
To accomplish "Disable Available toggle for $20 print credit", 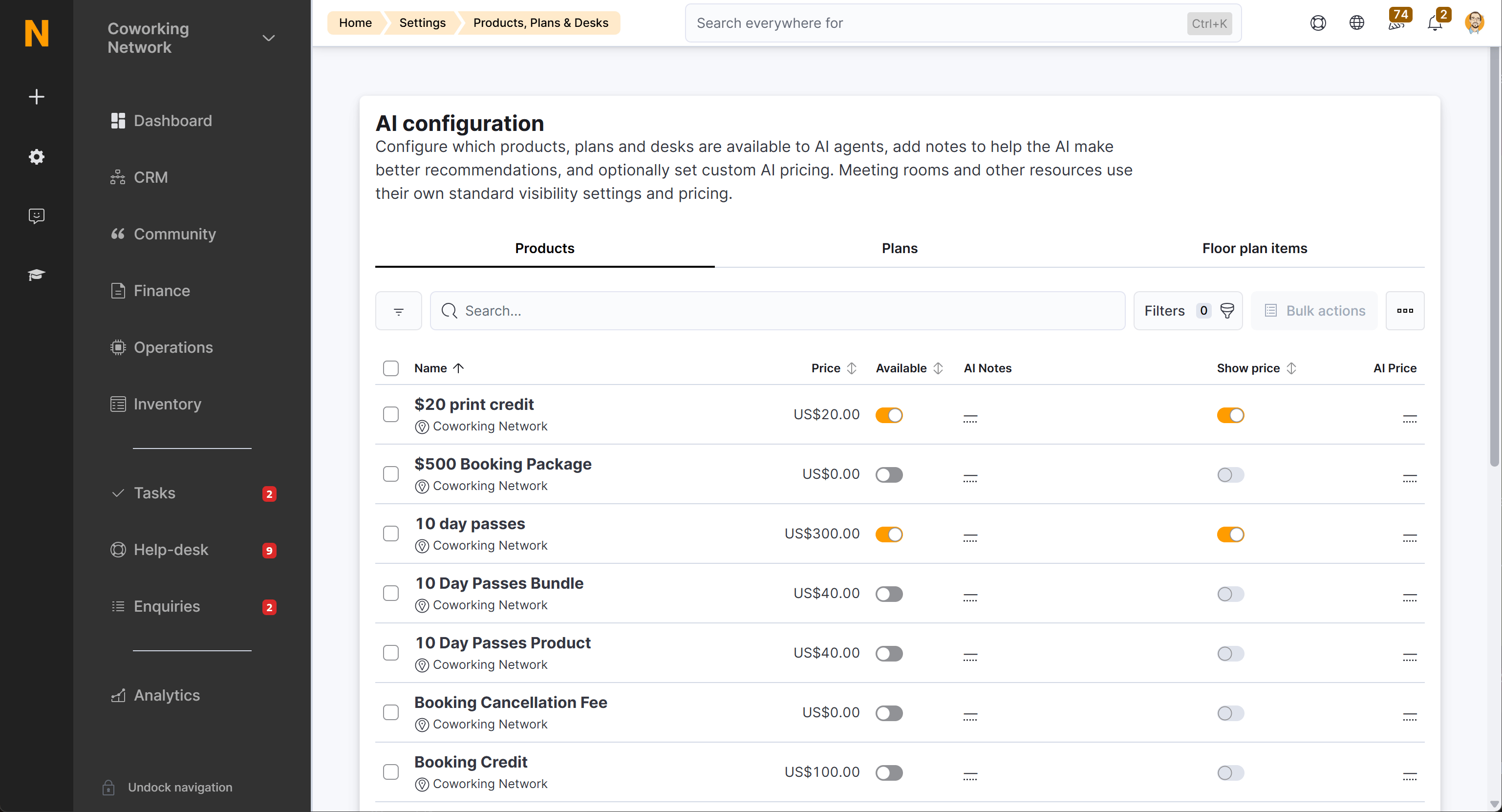I will [x=889, y=415].
